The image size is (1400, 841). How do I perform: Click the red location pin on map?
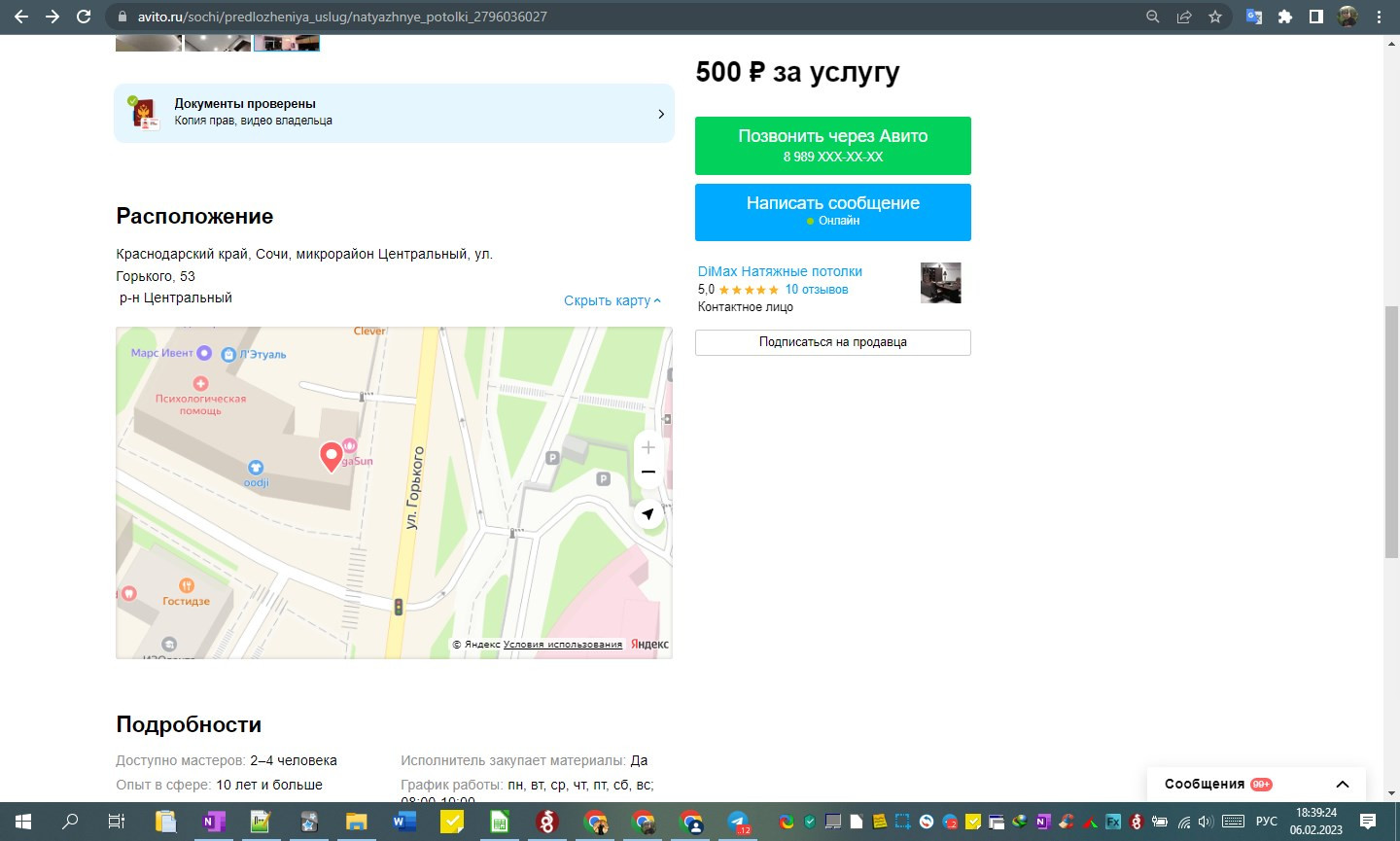[331, 456]
